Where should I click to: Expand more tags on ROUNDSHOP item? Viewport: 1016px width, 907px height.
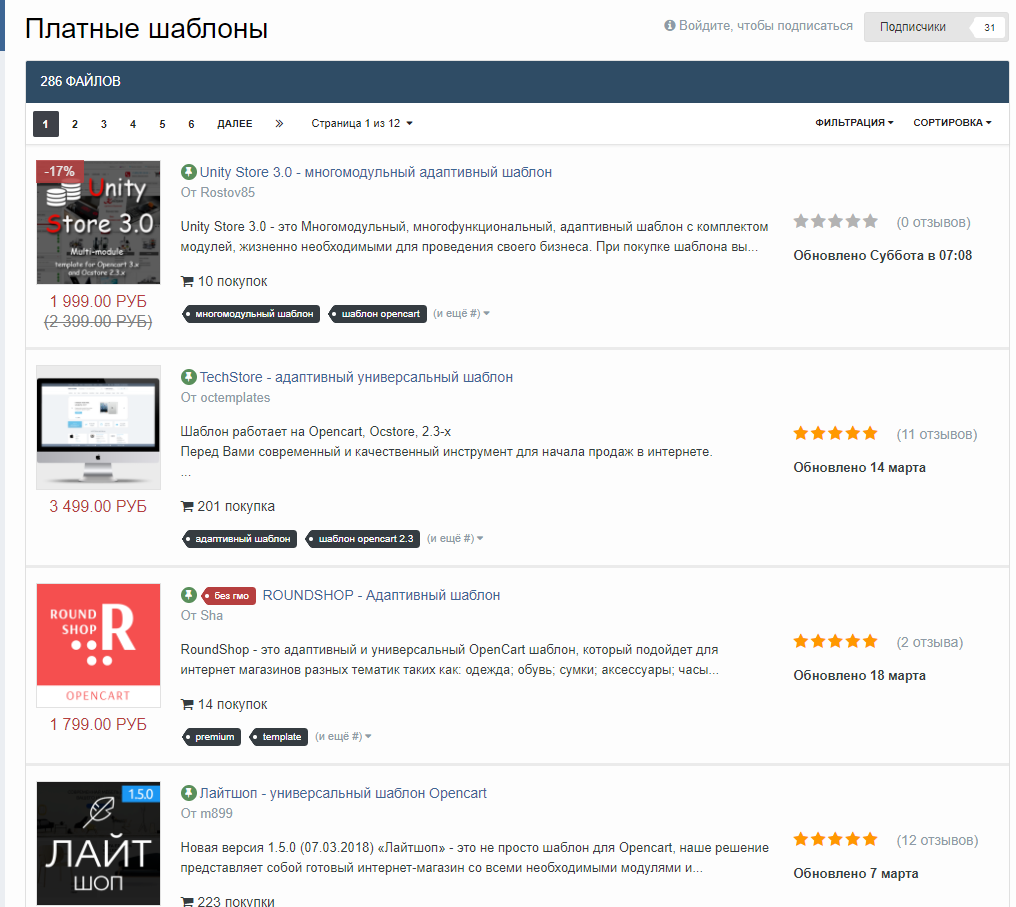click(343, 737)
